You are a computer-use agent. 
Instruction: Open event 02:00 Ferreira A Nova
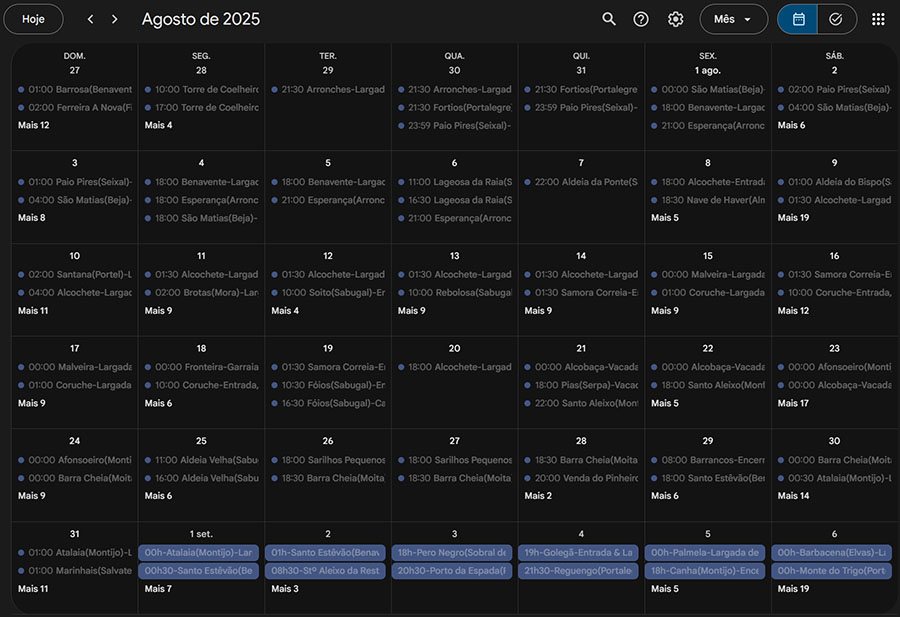(x=75, y=107)
